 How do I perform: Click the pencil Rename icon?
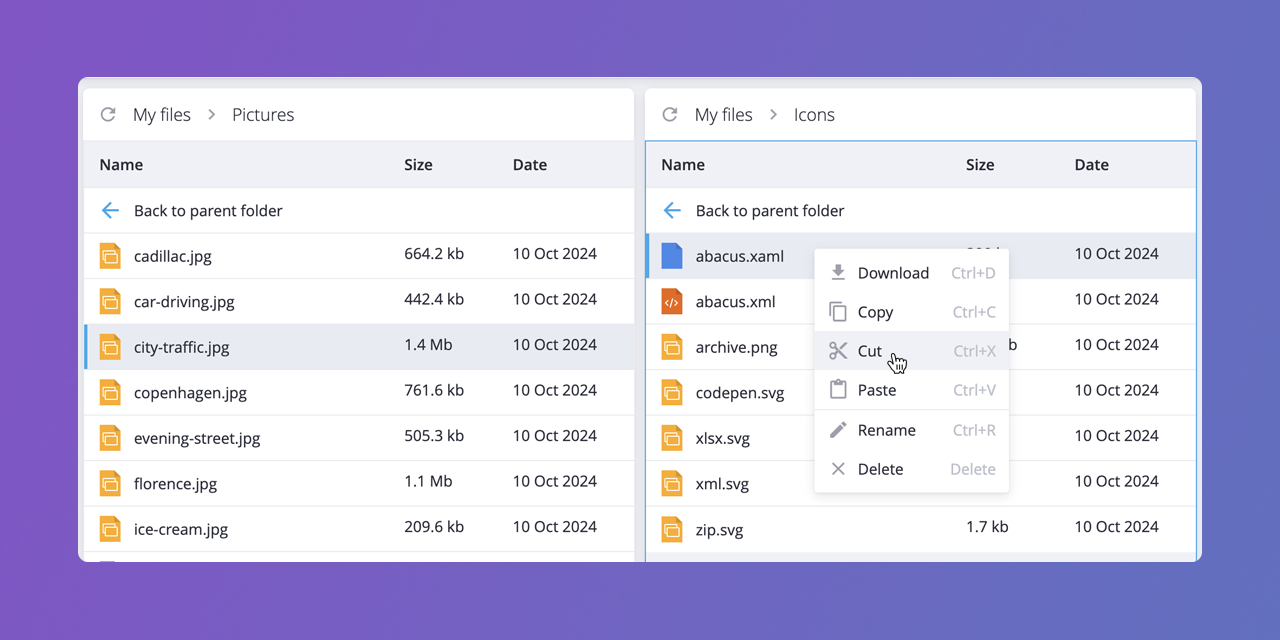coord(838,430)
